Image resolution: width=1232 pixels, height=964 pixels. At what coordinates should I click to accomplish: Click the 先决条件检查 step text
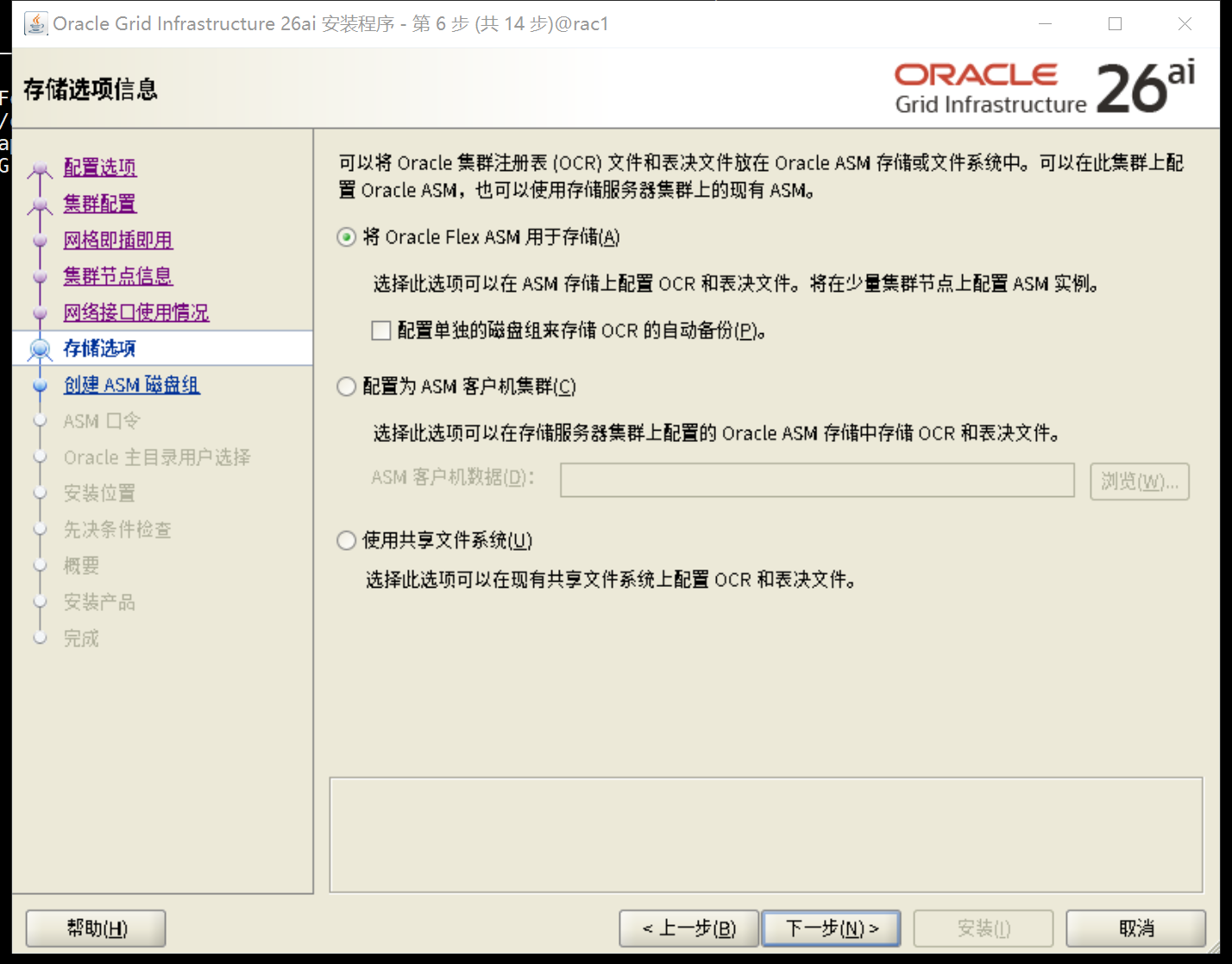(118, 530)
